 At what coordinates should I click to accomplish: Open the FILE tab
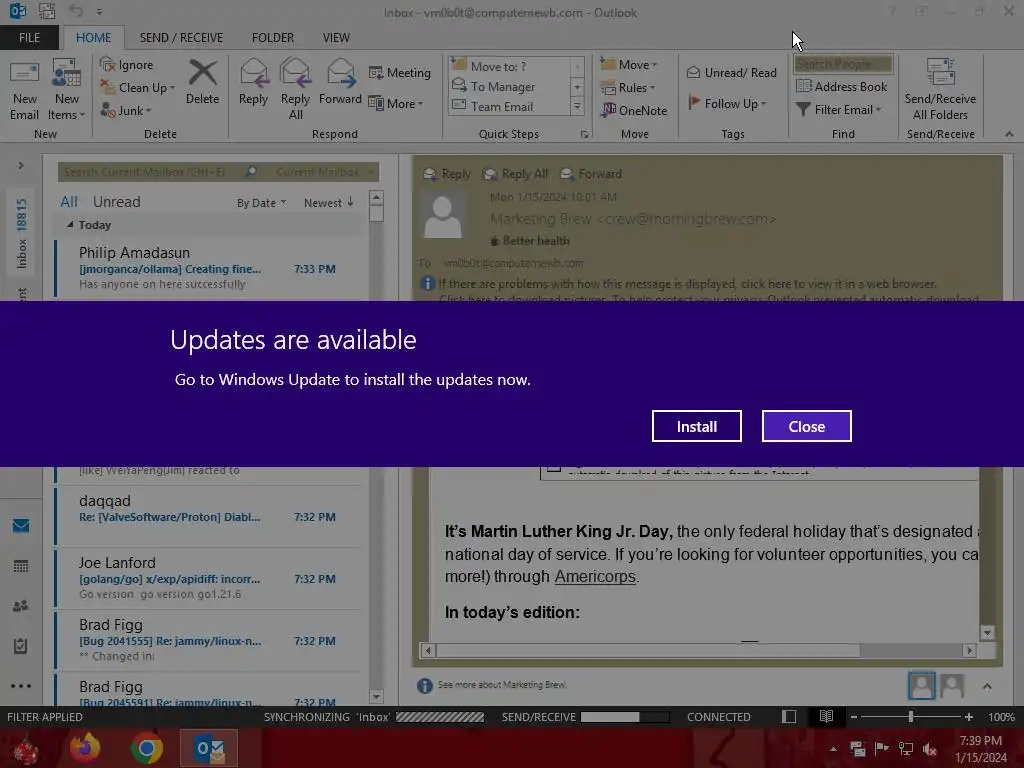pos(29,38)
